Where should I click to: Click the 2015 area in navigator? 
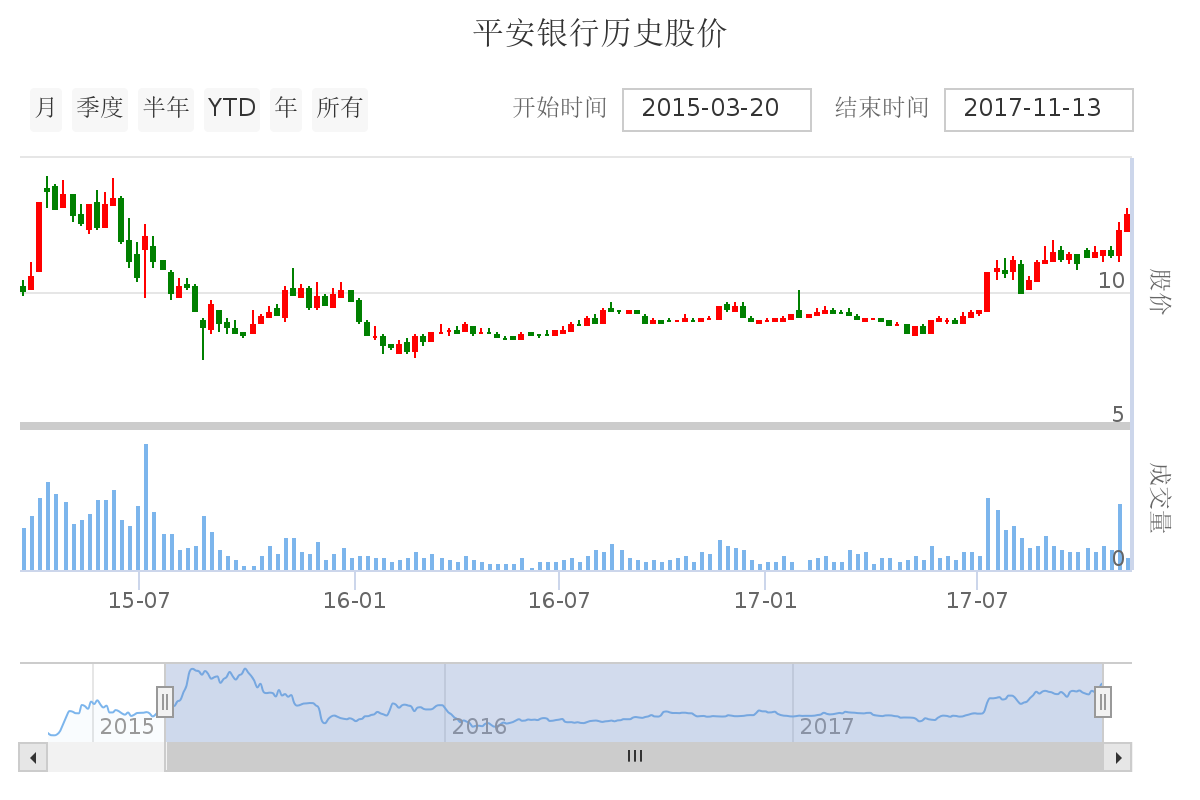tap(127, 726)
